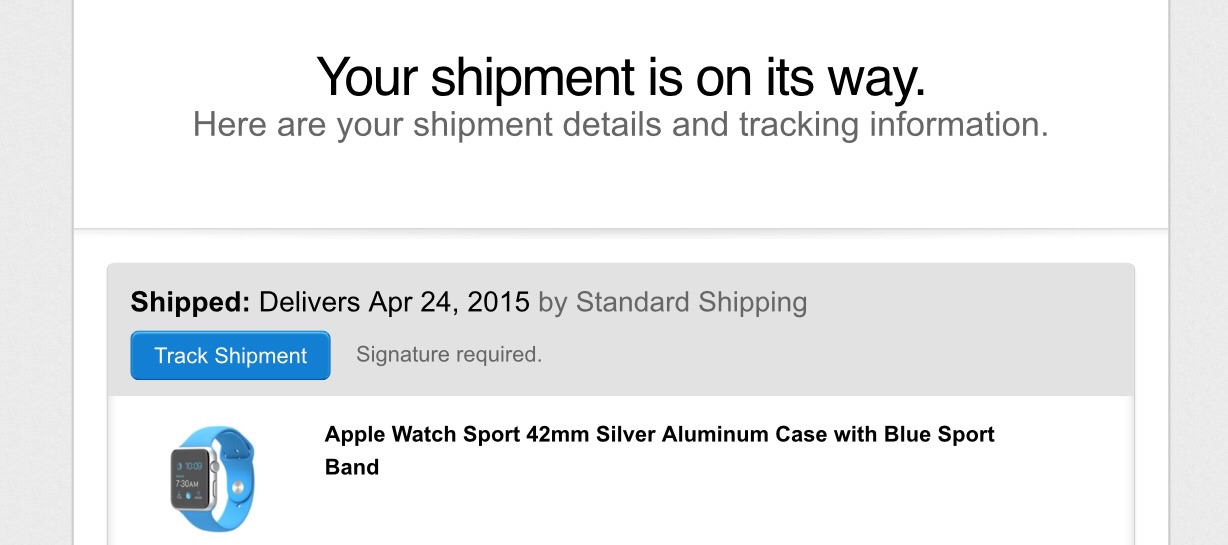Click the digital crown on the watch image
Viewport: 1228px width, 545px height.
tap(214, 466)
